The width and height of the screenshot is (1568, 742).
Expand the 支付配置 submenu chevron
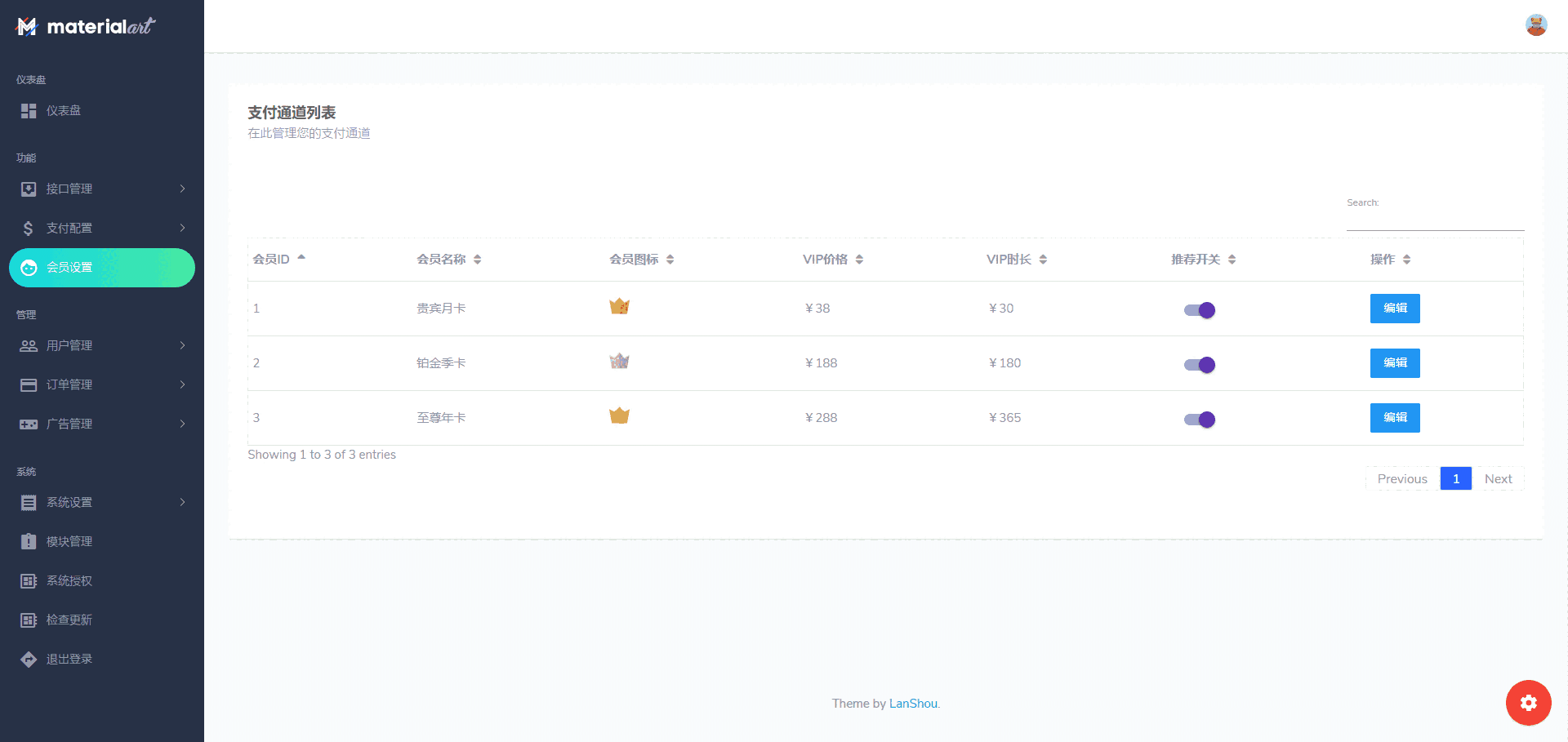(x=182, y=229)
